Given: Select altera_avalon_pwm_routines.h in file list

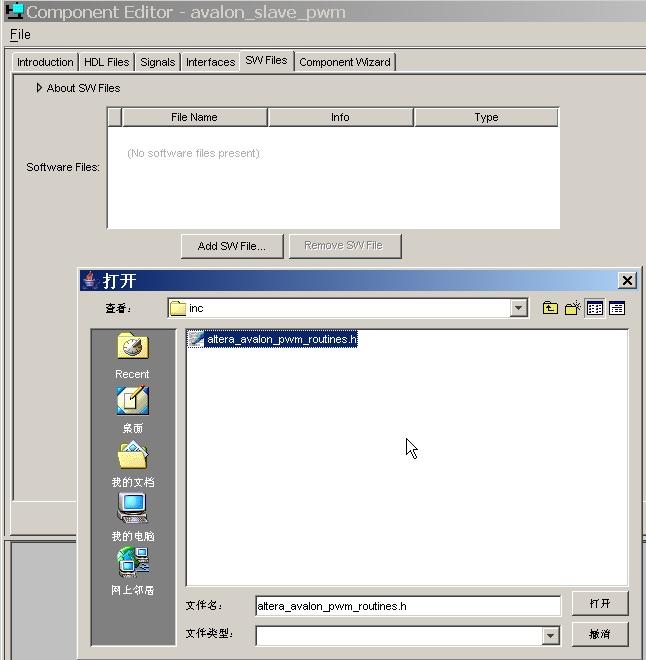Looking at the screenshot, I should point(281,340).
